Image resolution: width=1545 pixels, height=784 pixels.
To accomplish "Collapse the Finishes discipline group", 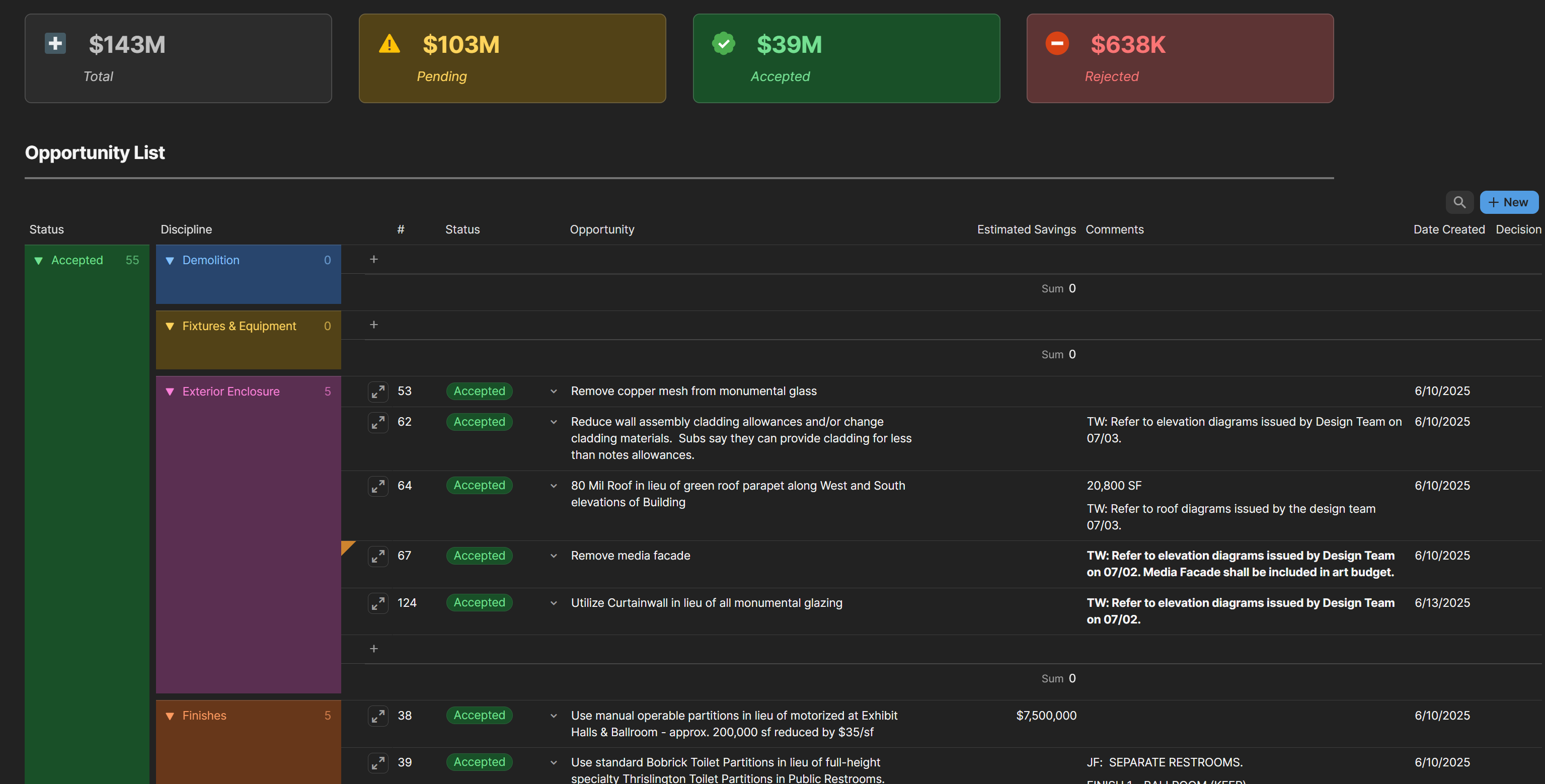I will 170,716.
